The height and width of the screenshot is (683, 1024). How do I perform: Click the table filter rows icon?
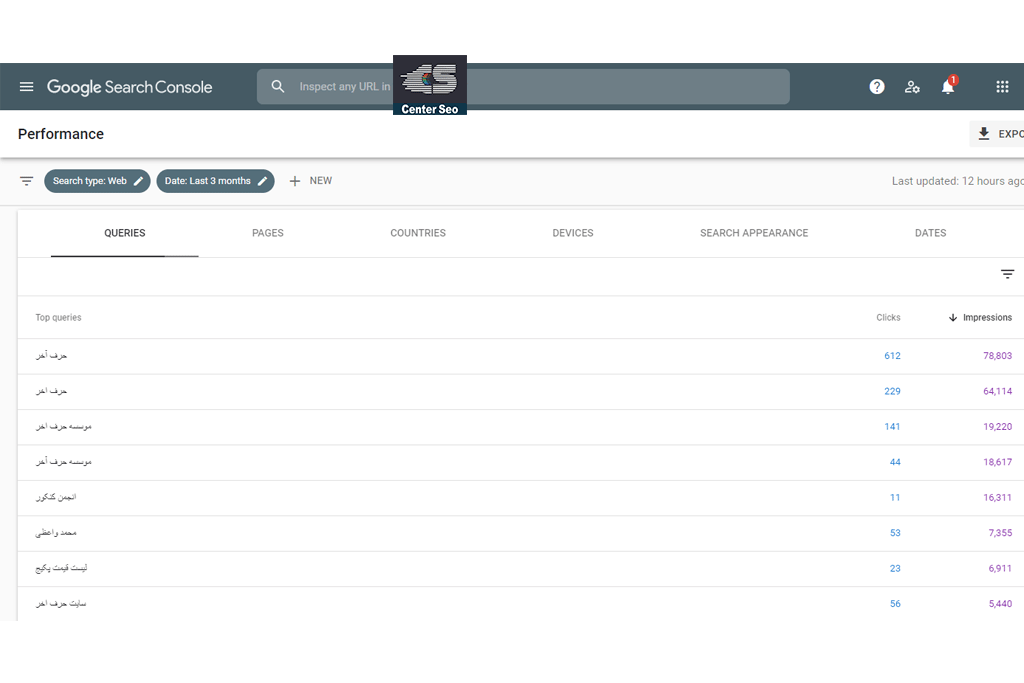[x=1007, y=274]
